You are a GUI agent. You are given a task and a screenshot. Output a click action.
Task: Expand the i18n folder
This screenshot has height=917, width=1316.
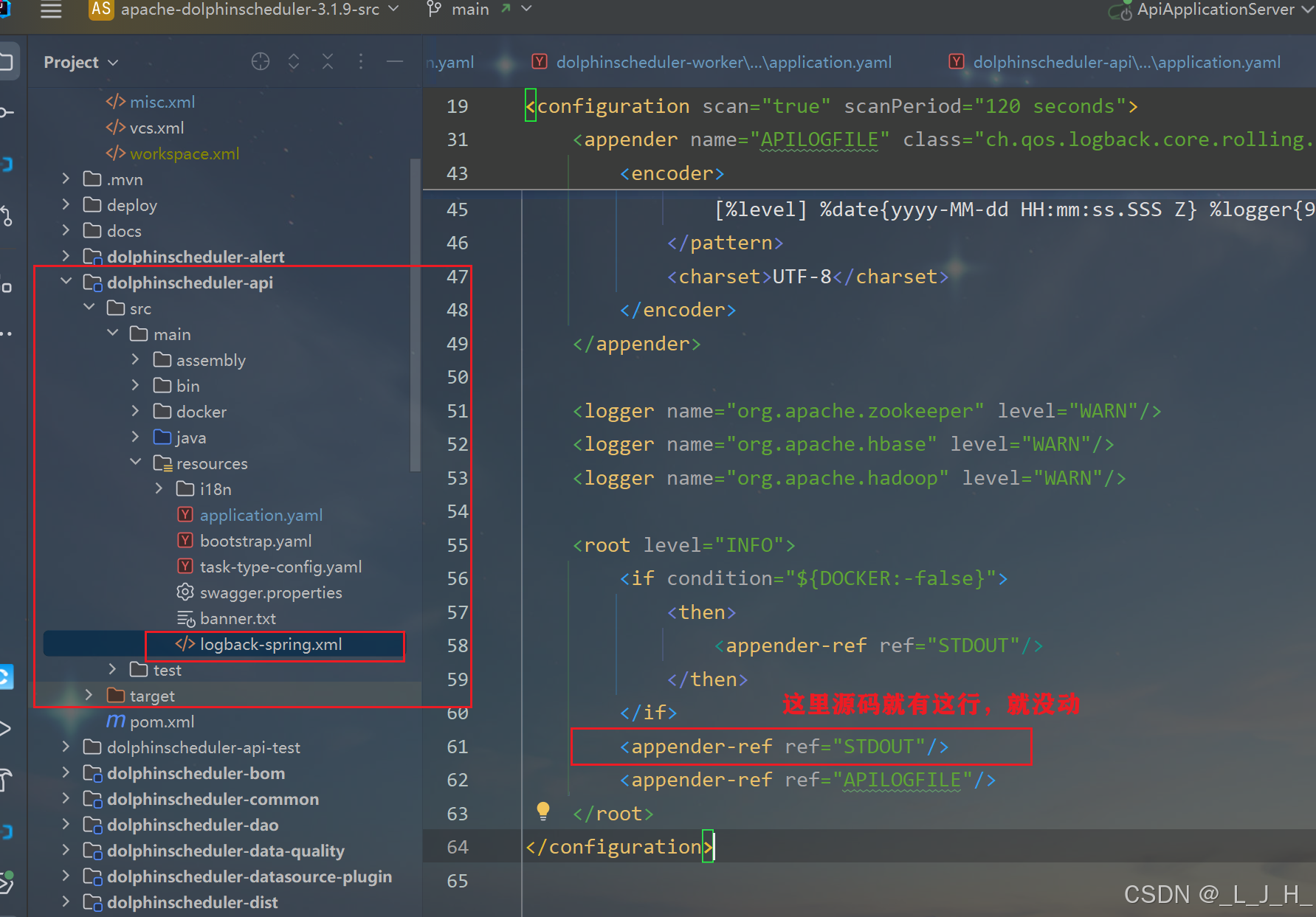click(159, 488)
